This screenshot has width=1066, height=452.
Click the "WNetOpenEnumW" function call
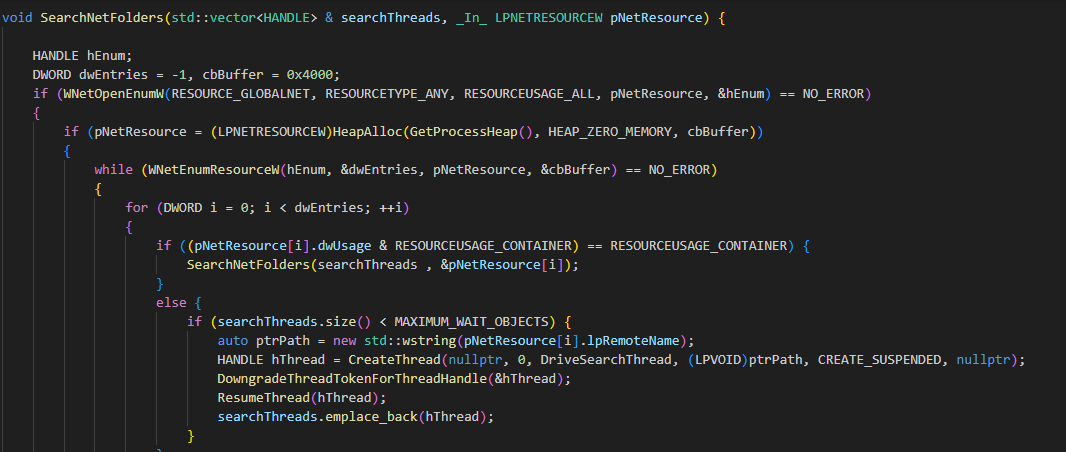pyautogui.click(x=113, y=94)
